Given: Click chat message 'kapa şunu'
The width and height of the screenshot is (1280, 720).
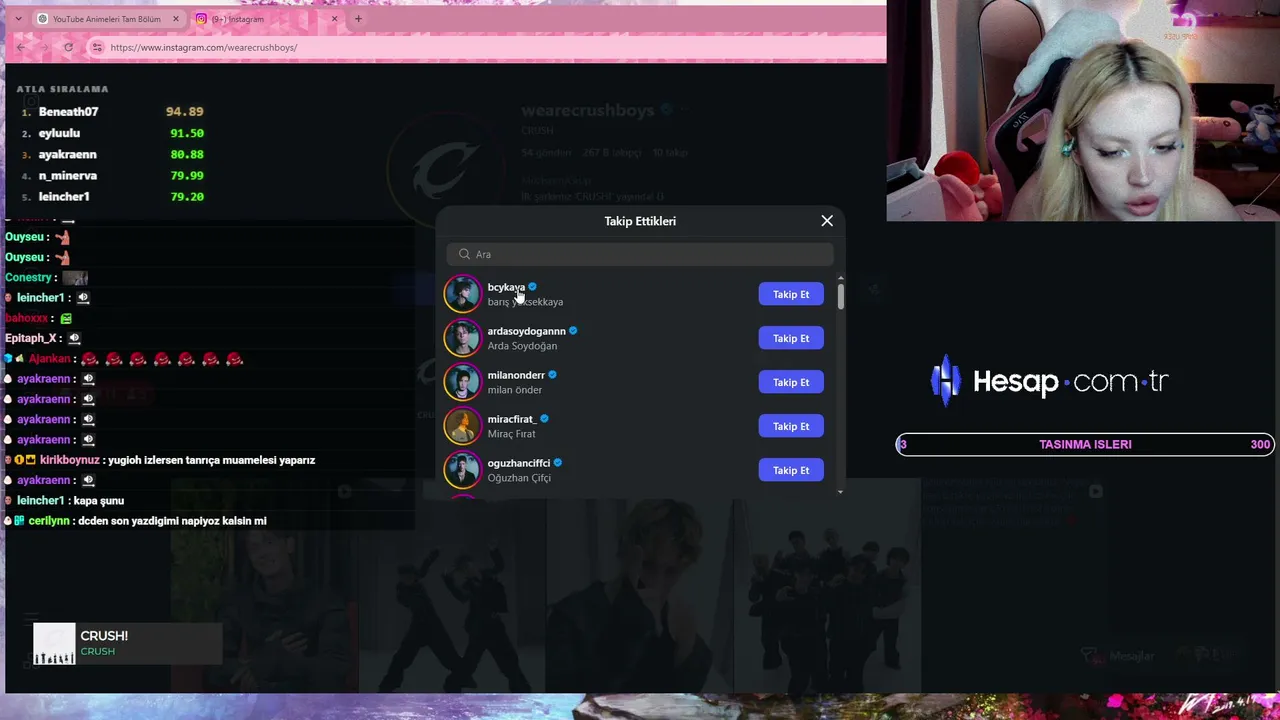Looking at the screenshot, I should (x=99, y=500).
